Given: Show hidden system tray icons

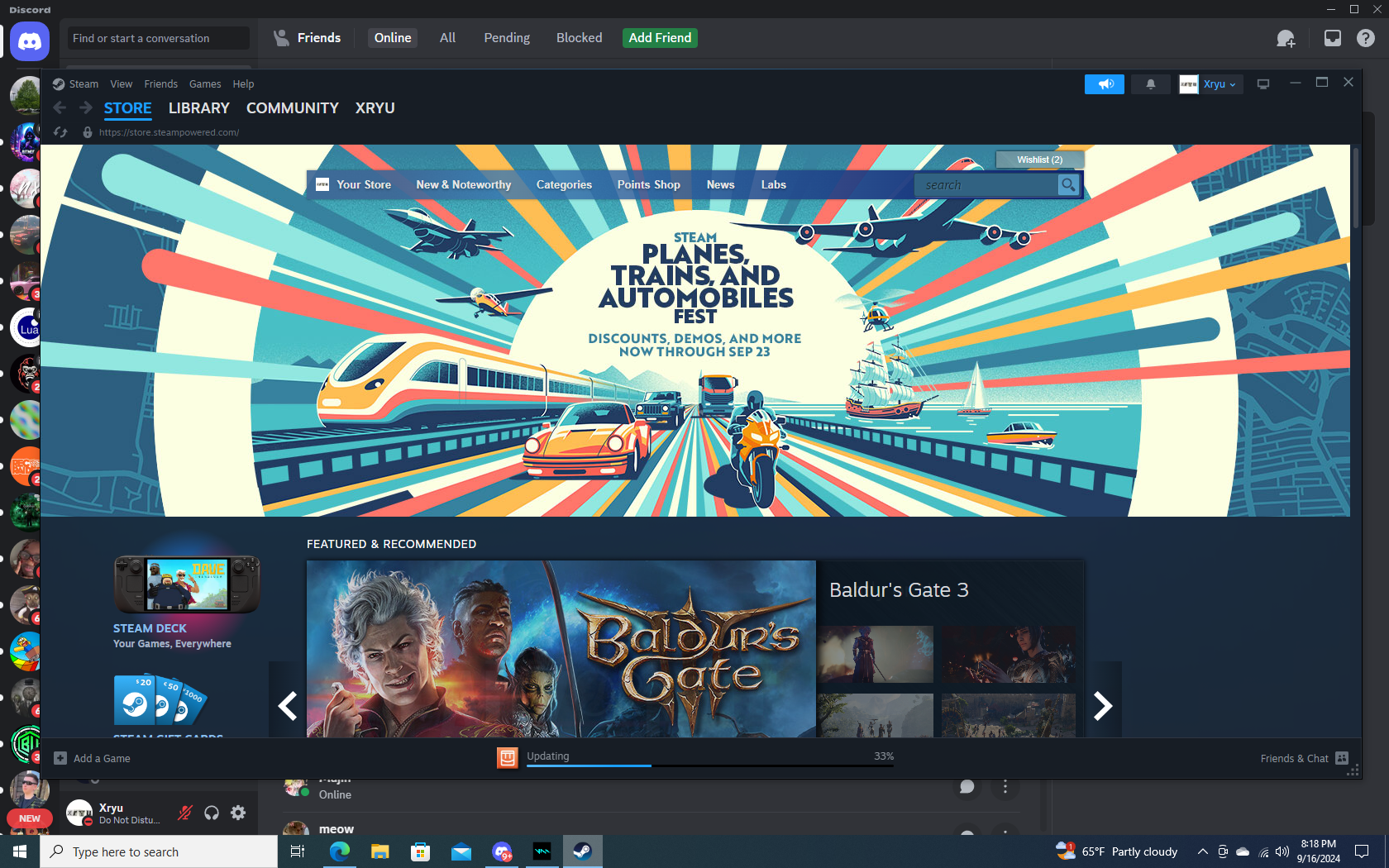Looking at the screenshot, I should 1203,851.
